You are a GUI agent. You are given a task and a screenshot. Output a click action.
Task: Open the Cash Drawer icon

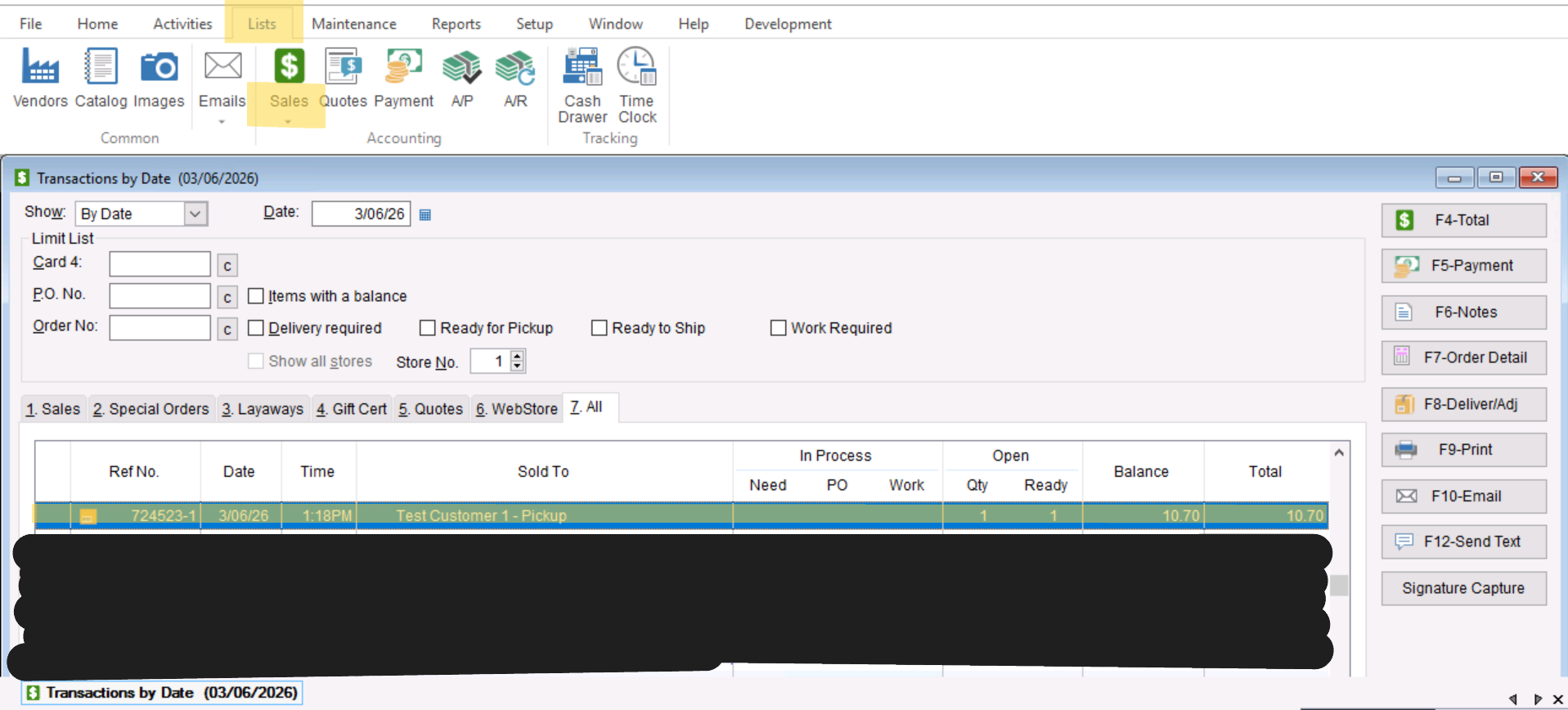tap(582, 67)
